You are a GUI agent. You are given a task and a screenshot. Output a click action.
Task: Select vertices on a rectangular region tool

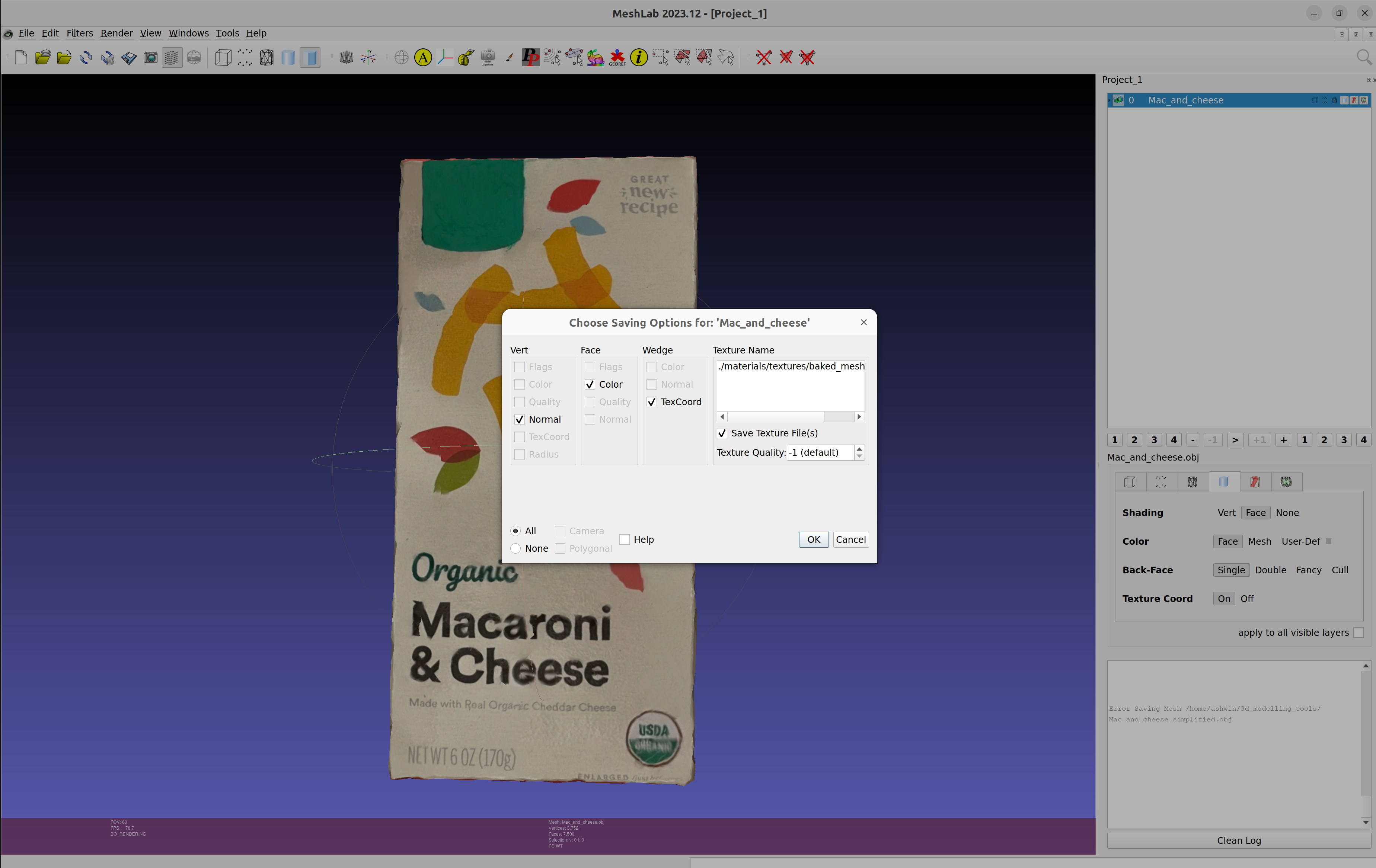(660, 57)
